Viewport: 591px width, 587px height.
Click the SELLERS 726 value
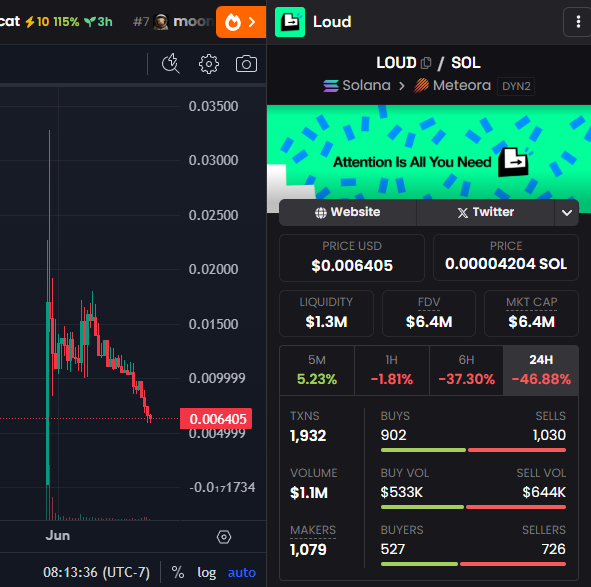click(554, 549)
